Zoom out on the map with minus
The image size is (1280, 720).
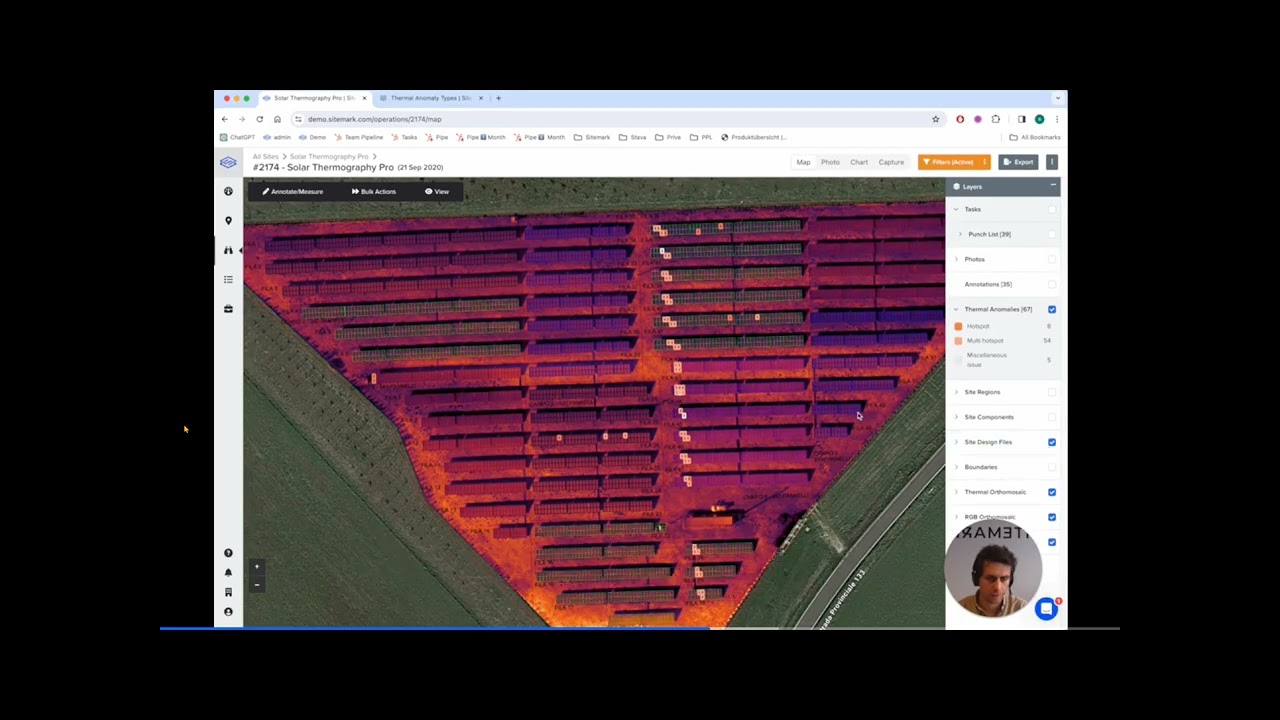click(257, 585)
